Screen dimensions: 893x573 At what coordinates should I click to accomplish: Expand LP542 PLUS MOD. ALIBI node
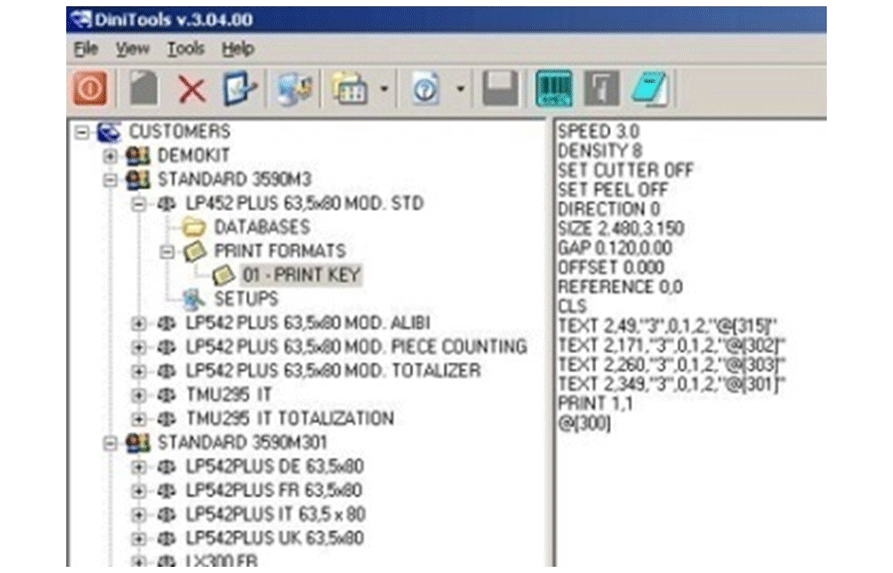pos(139,323)
